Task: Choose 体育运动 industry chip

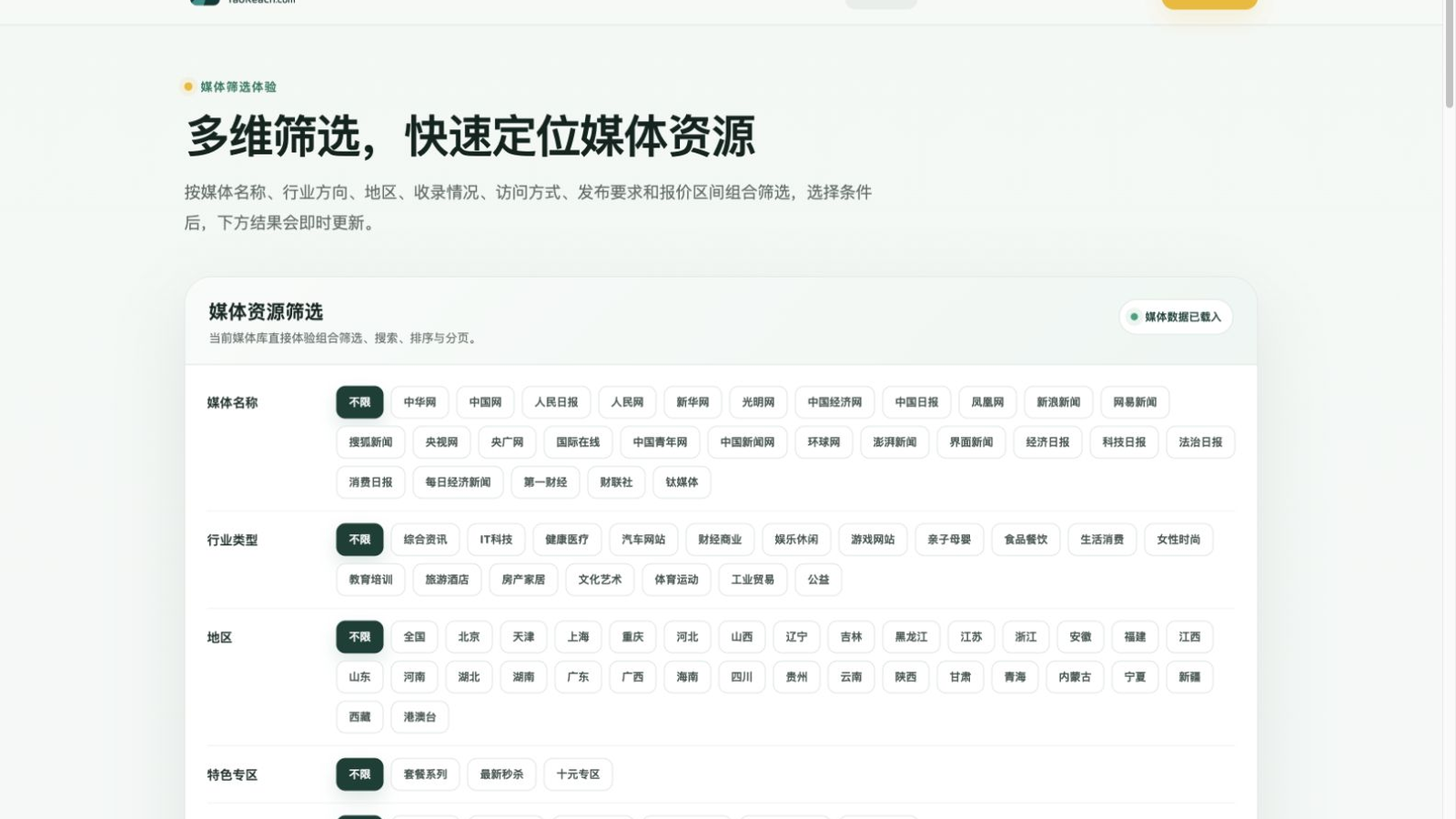Action: click(x=676, y=580)
